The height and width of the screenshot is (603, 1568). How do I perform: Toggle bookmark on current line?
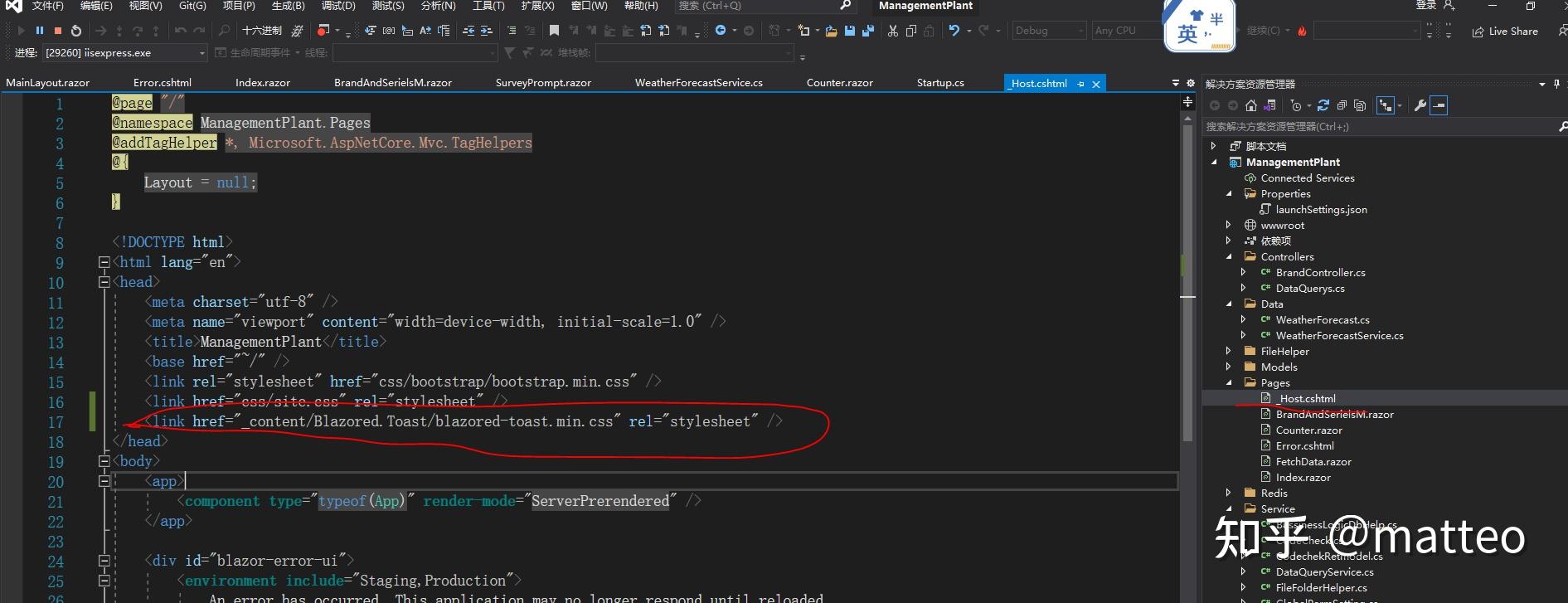(554, 31)
